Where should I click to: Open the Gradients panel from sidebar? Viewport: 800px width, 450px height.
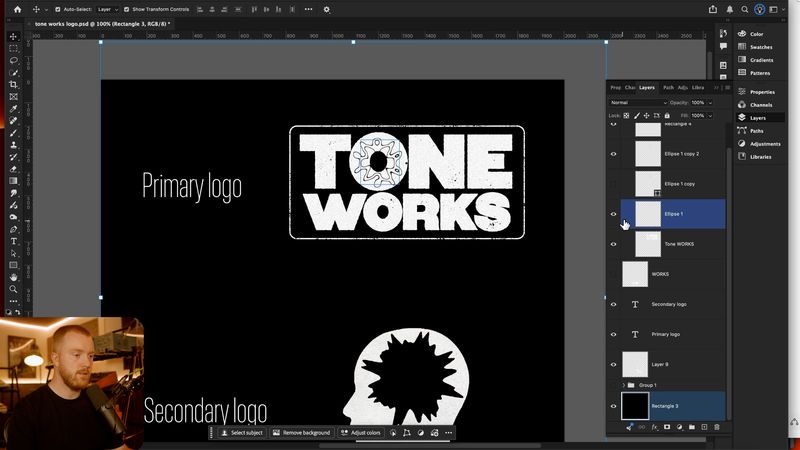(755, 60)
